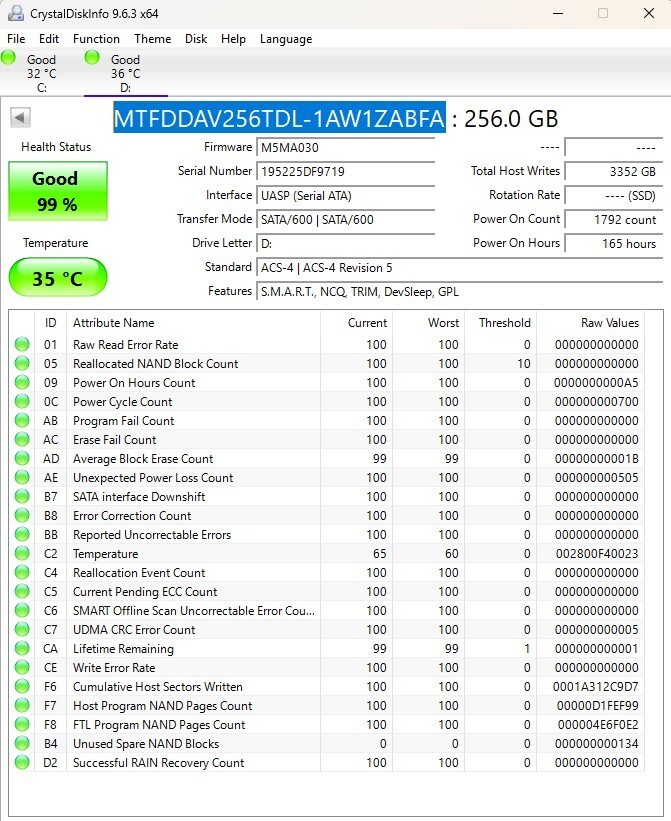671x821 pixels.
Task: Click the Power On Hours value 165 hours
Action: click(613, 244)
